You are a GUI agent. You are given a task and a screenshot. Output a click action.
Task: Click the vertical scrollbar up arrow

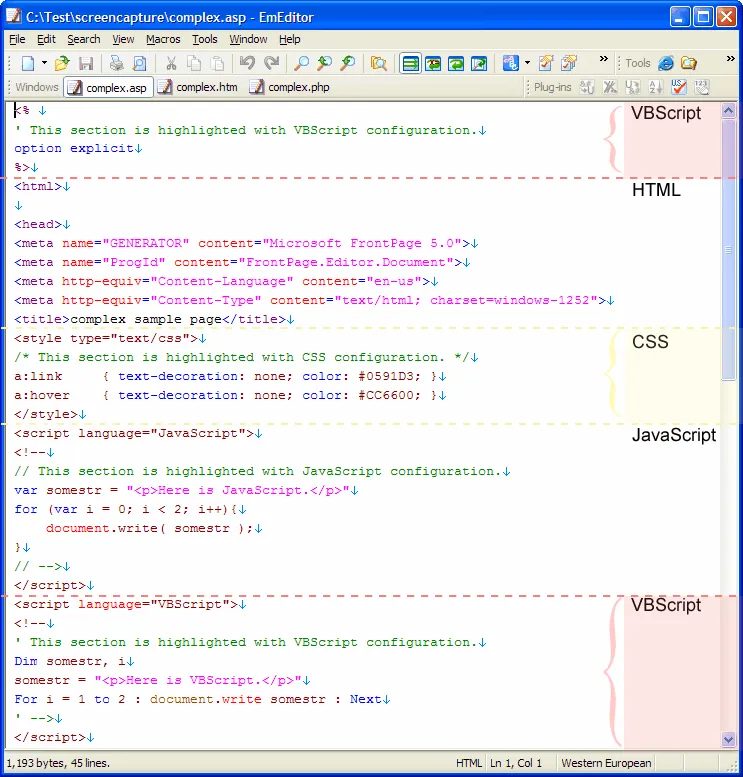tap(728, 111)
